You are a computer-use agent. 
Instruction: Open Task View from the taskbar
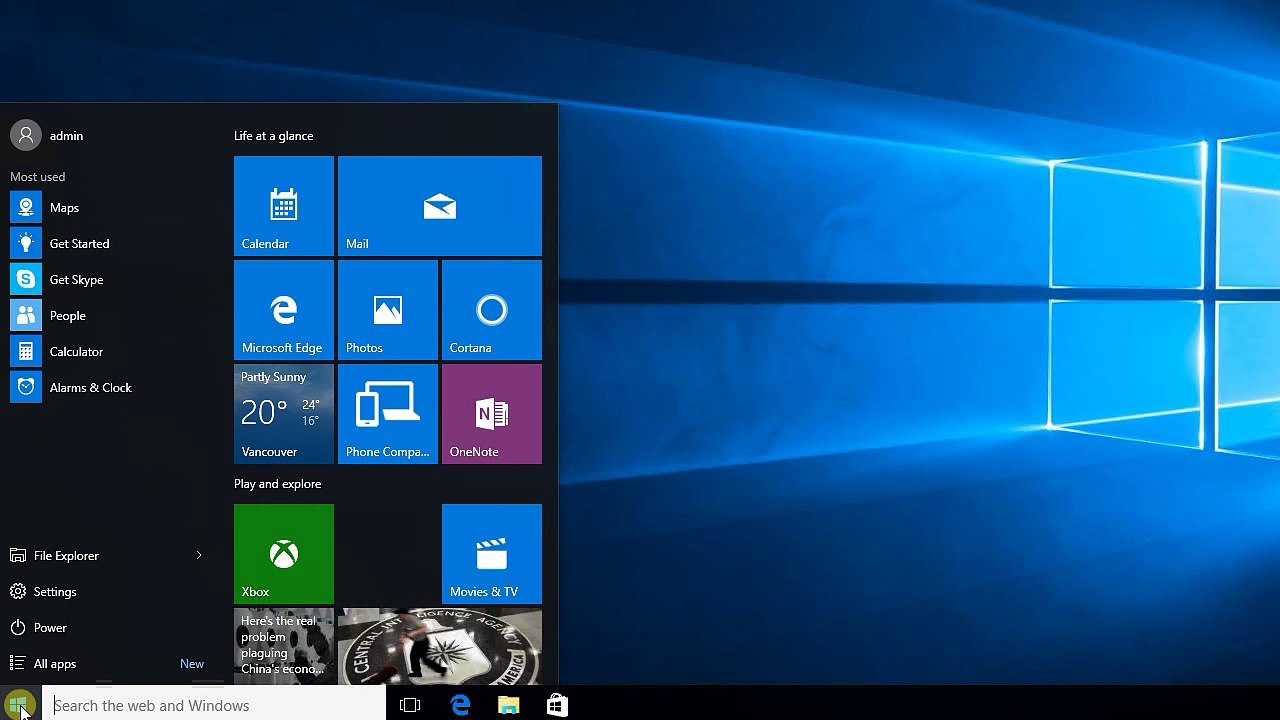[x=410, y=705]
